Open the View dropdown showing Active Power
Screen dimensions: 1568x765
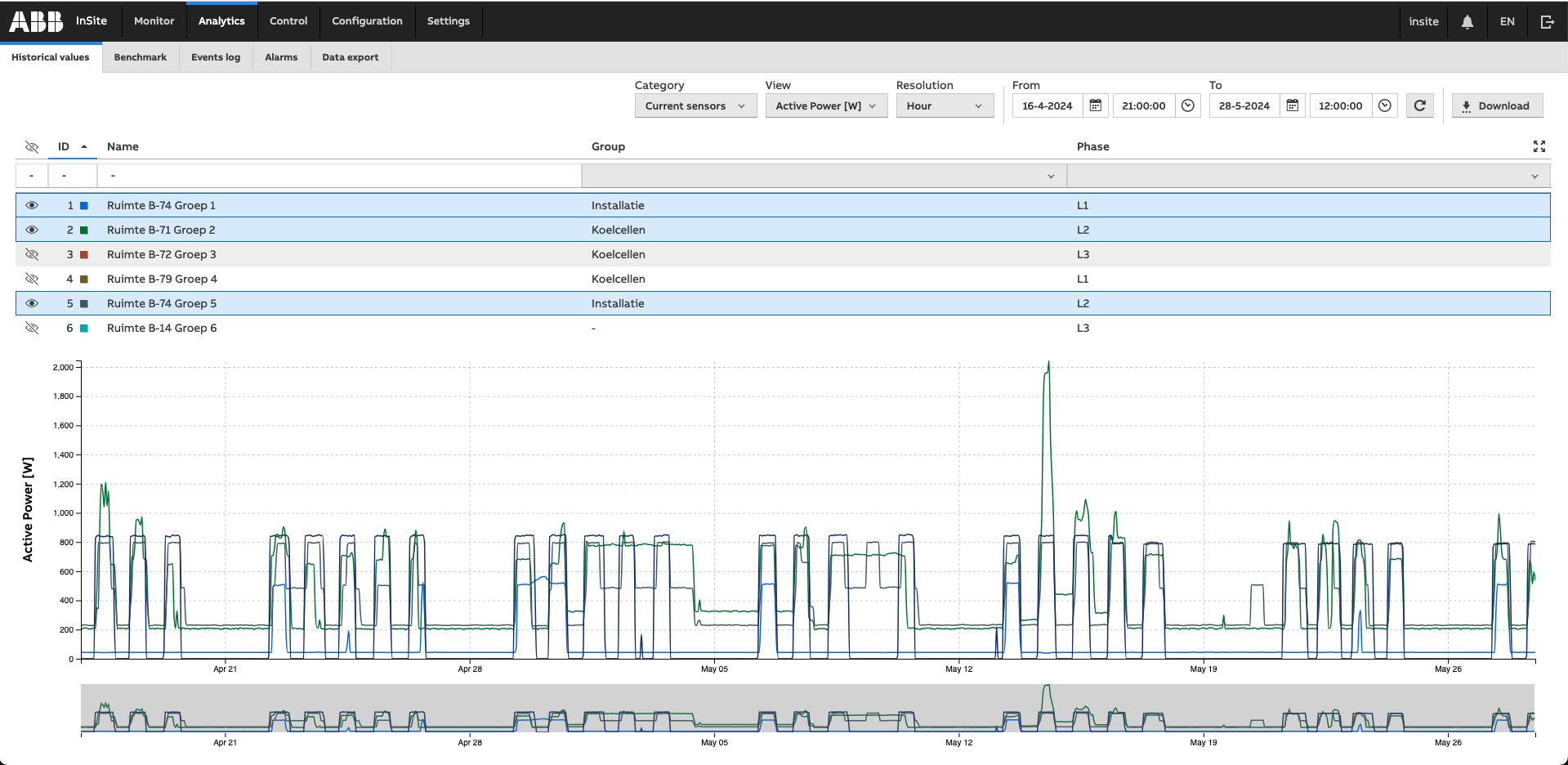[x=825, y=105]
